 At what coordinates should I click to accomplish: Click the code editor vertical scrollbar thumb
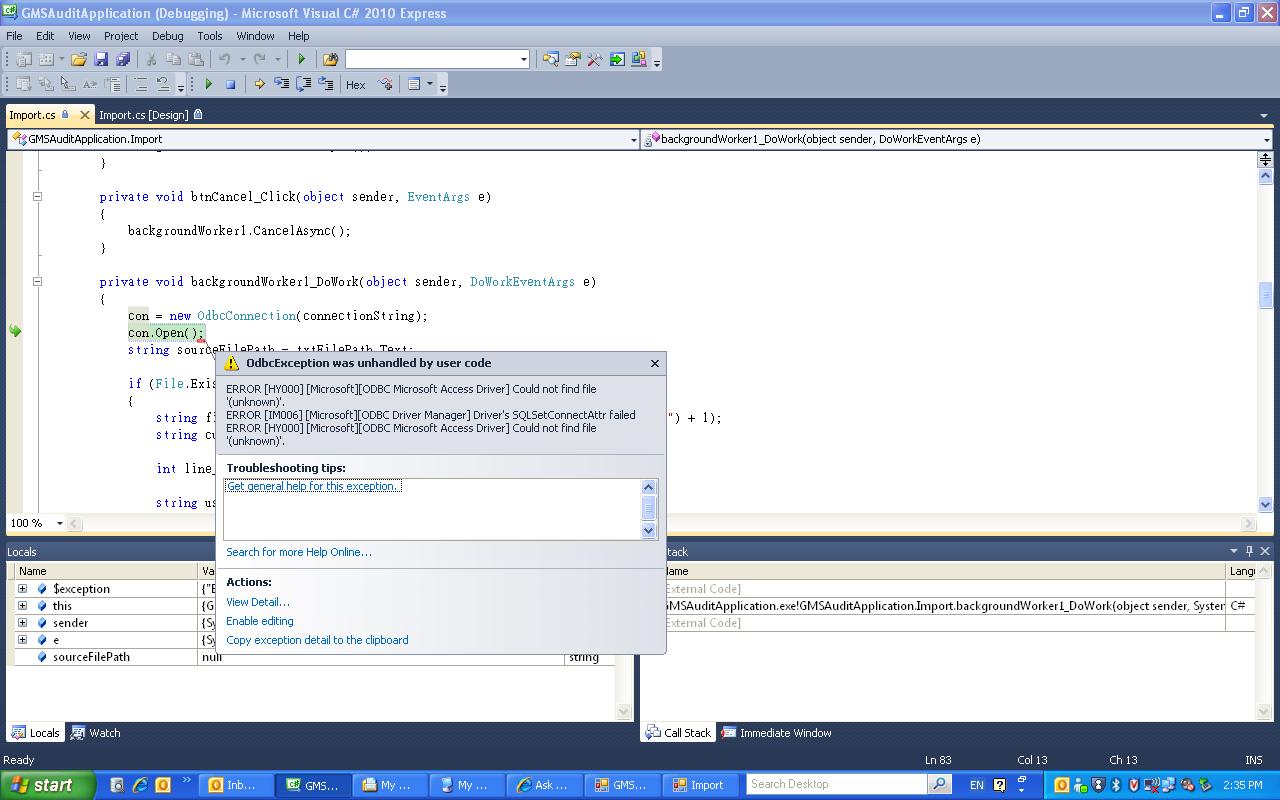coord(1265,295)
